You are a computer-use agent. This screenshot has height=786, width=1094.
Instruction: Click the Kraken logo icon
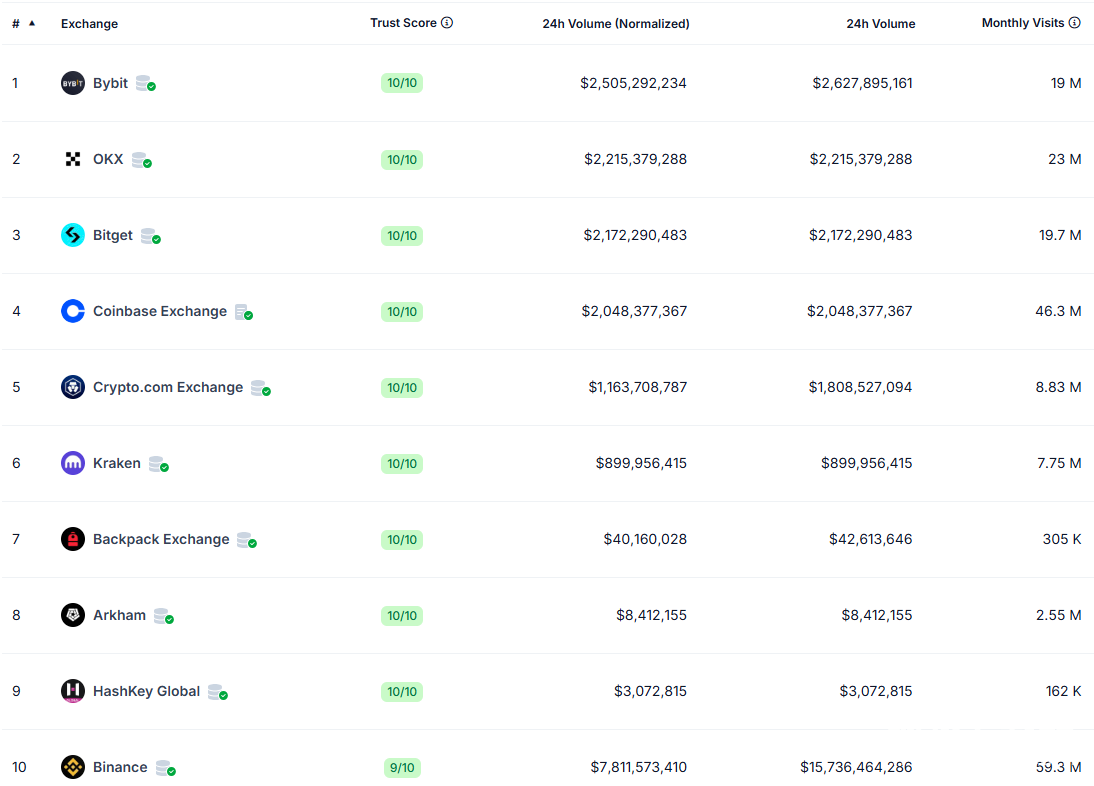[x=73, y=463]
